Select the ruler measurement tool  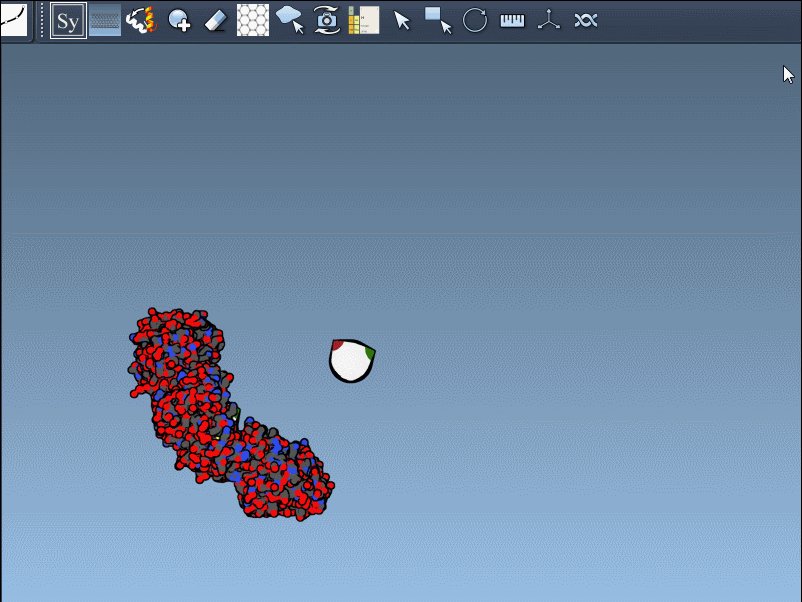(512, 20)
